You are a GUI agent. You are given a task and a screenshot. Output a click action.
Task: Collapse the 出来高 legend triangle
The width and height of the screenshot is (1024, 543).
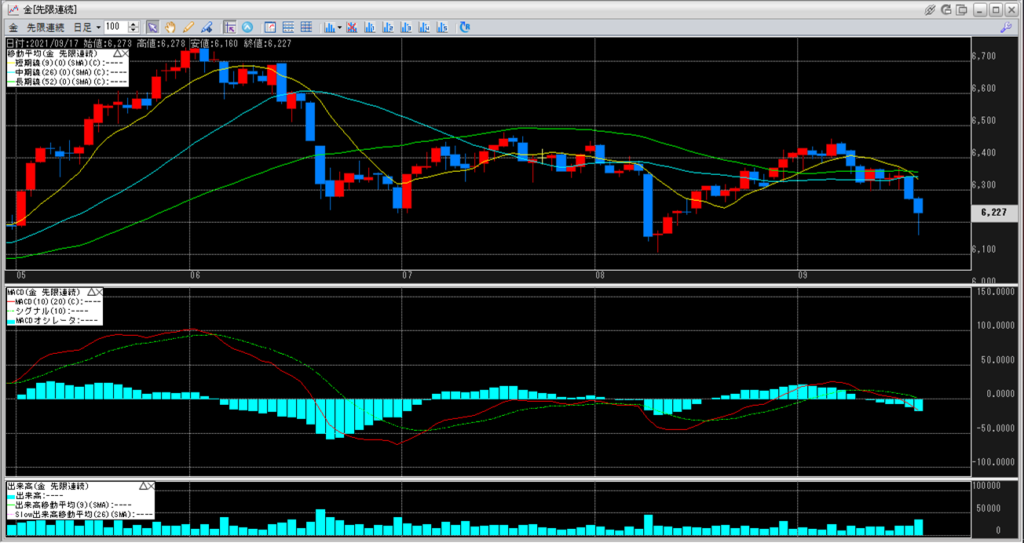143,486
